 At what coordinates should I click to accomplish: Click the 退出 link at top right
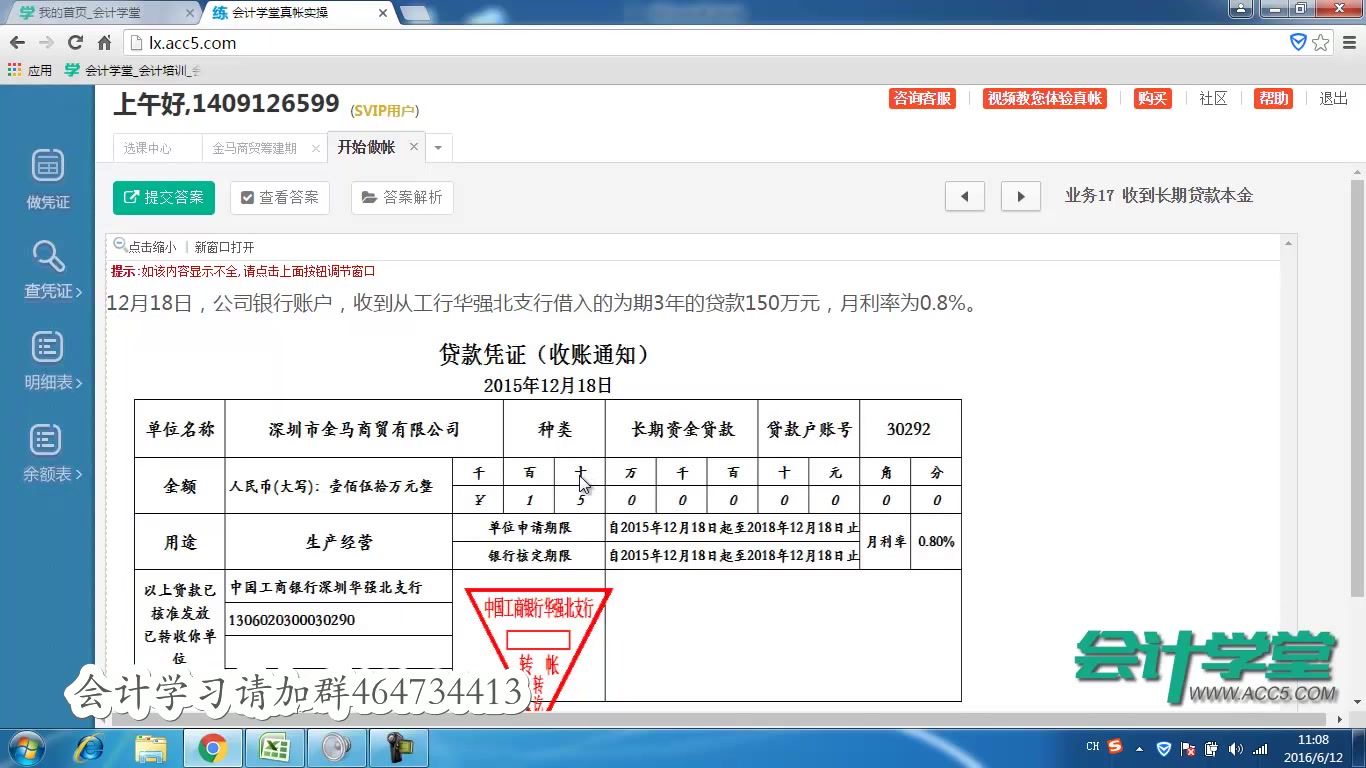tap(1334, 98)
